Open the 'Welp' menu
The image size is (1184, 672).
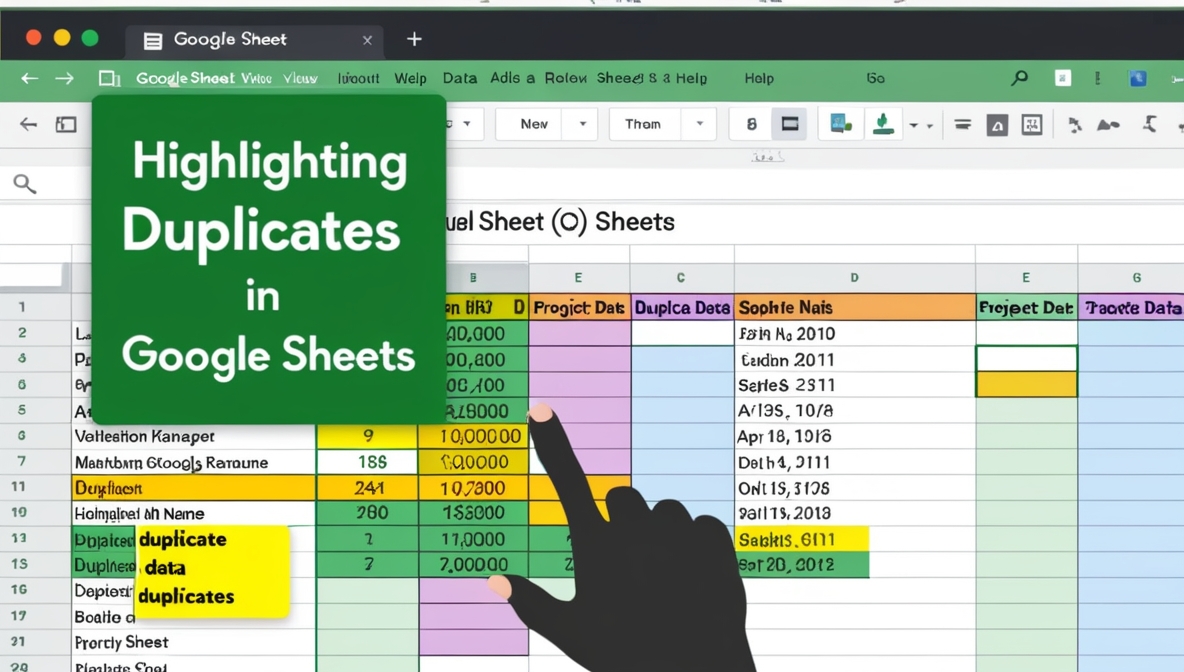click(x=410, y=79)
